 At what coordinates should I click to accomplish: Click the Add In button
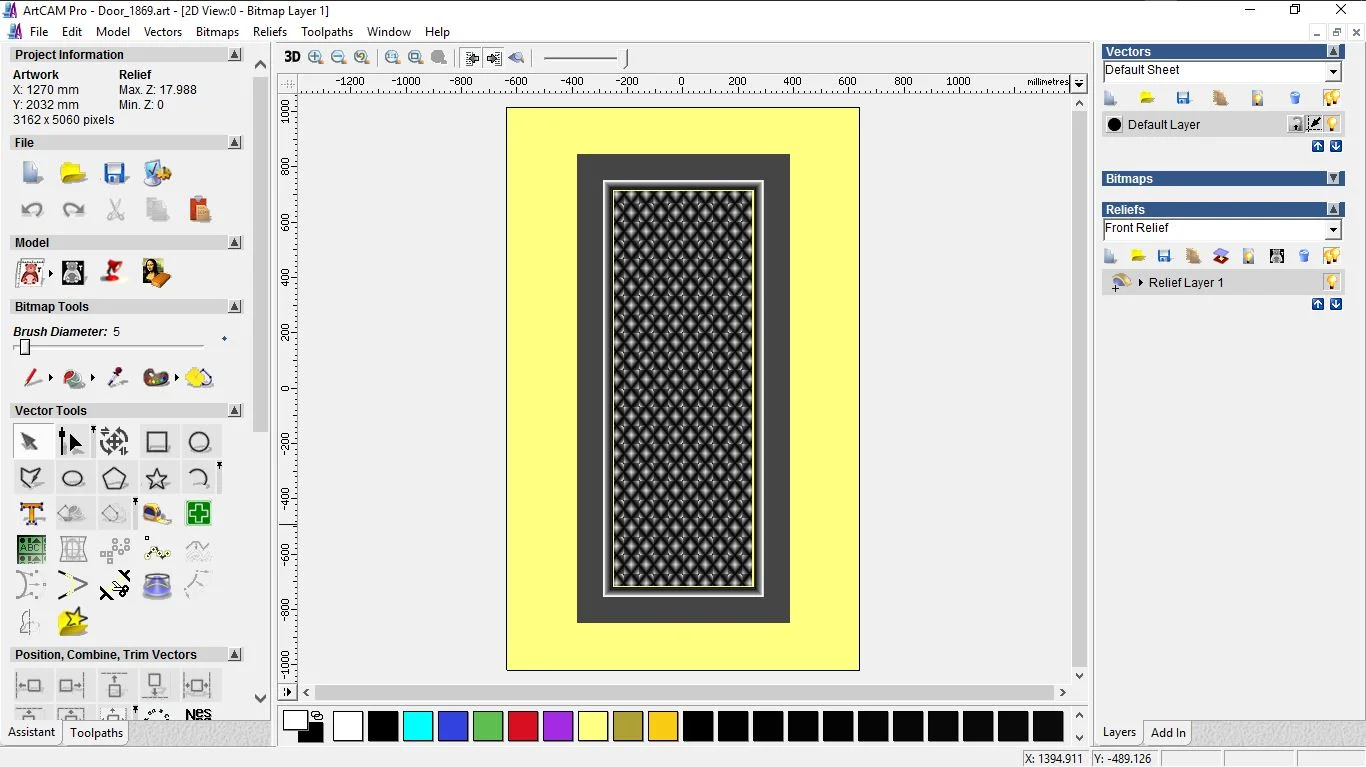[1167, 733]
